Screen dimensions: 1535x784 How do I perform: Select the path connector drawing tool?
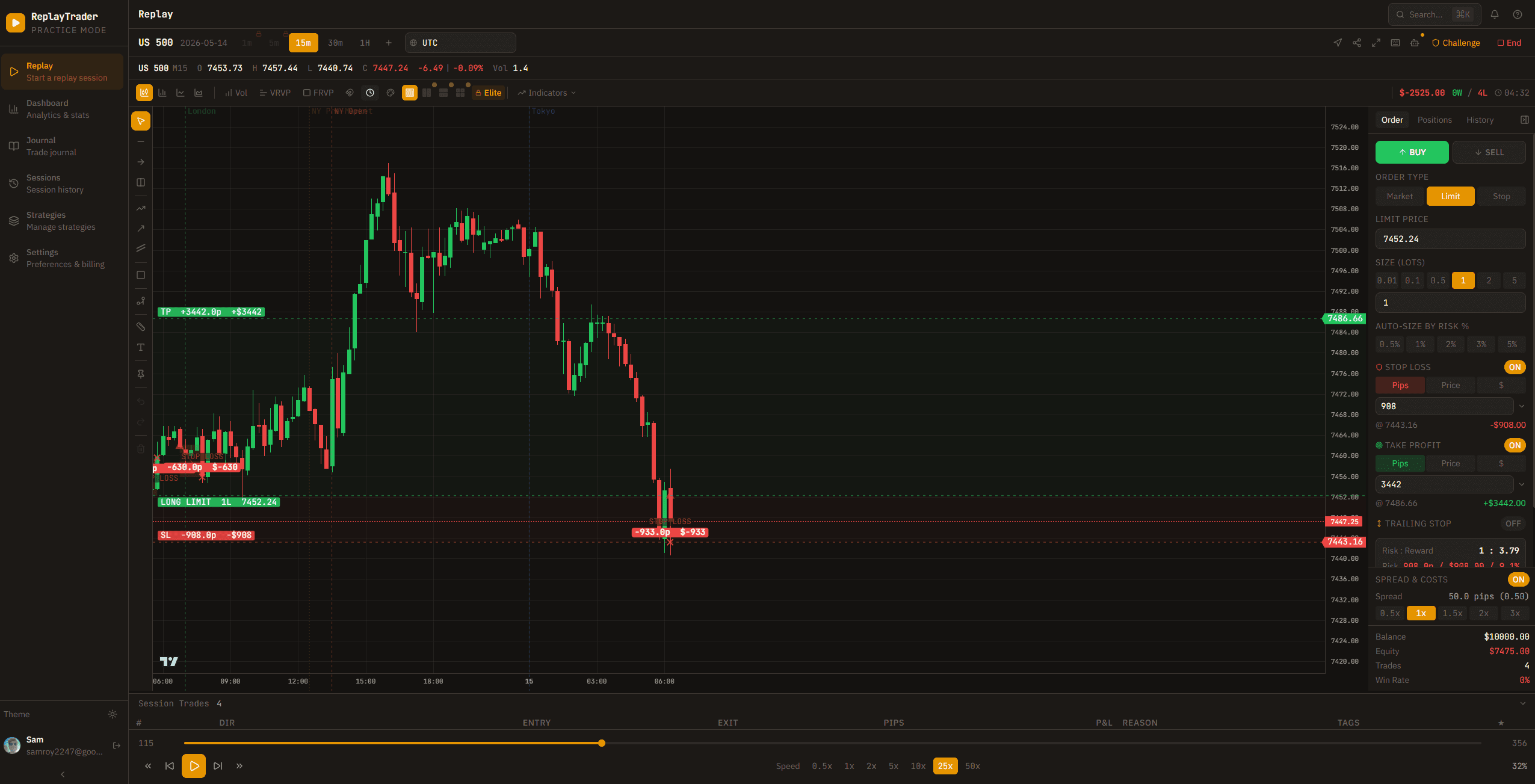[141, 301]
